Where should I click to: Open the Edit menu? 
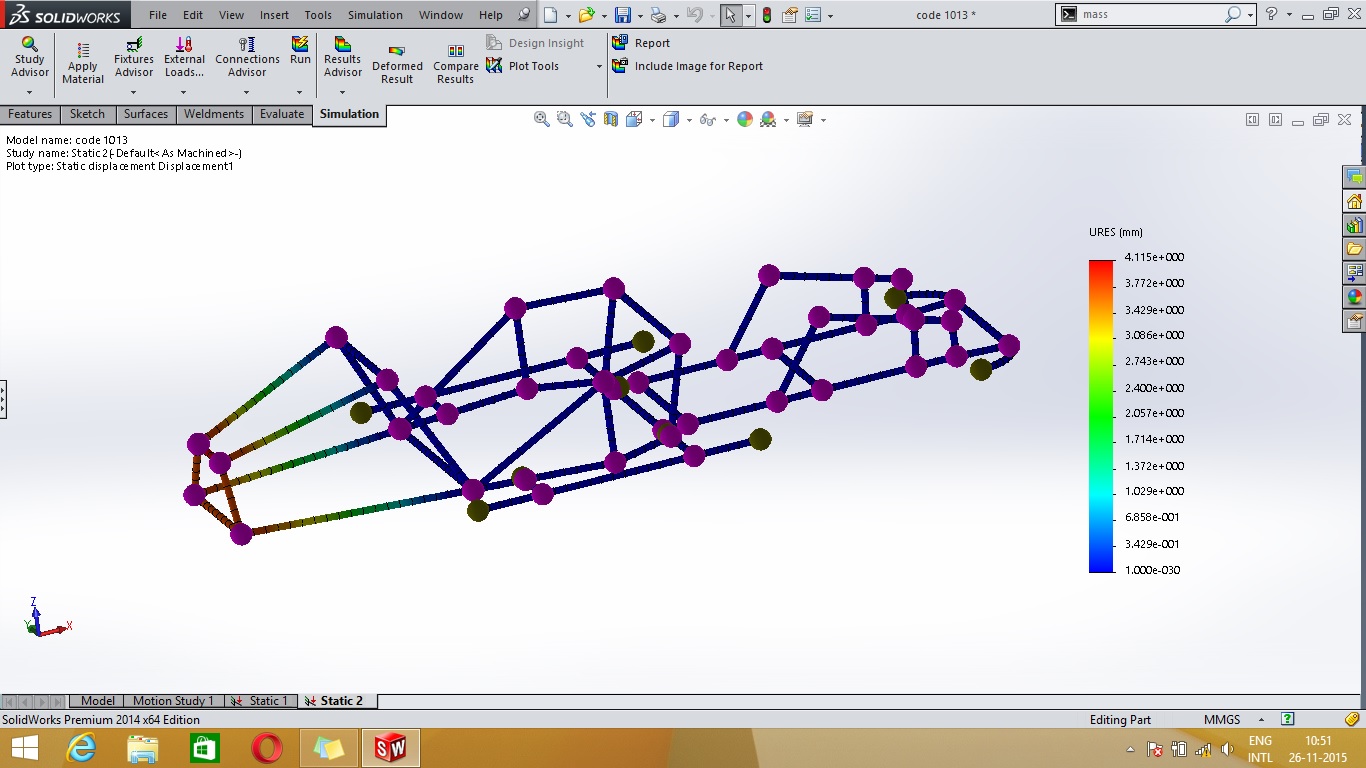click(193, 15)
